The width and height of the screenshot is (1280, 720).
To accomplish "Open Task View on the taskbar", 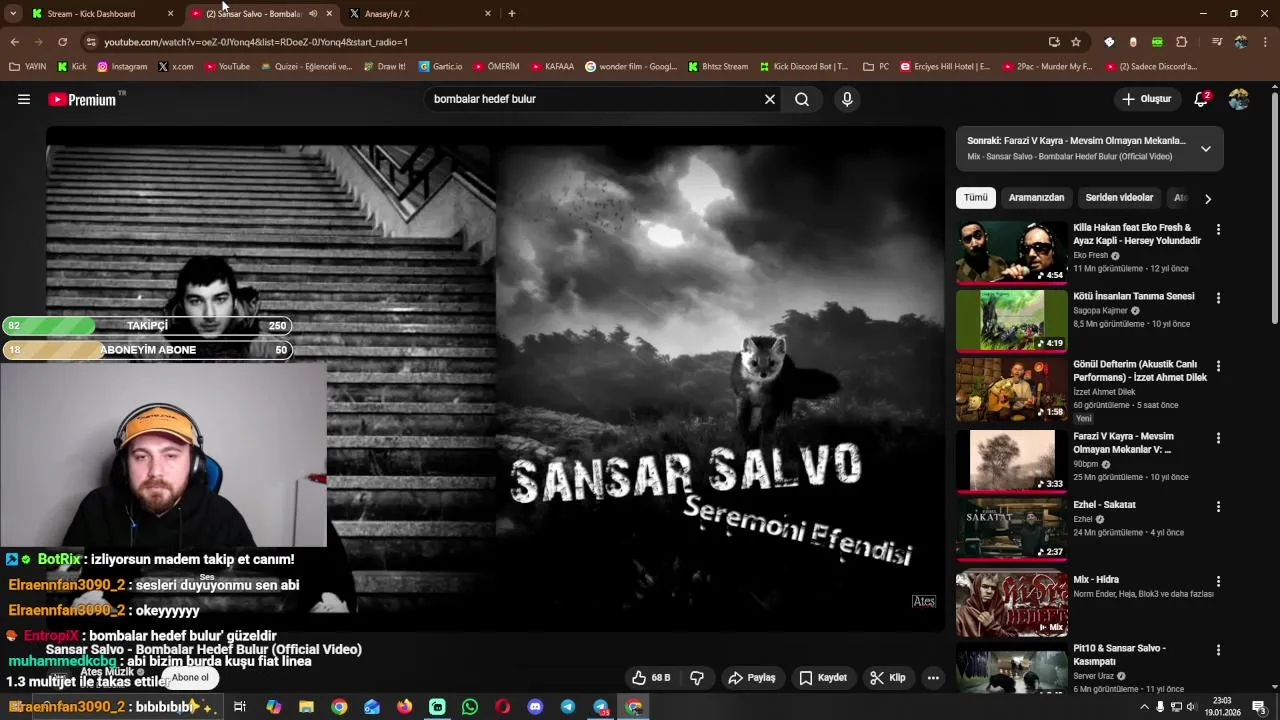I will pyautogui.click(x=240, y=707).
